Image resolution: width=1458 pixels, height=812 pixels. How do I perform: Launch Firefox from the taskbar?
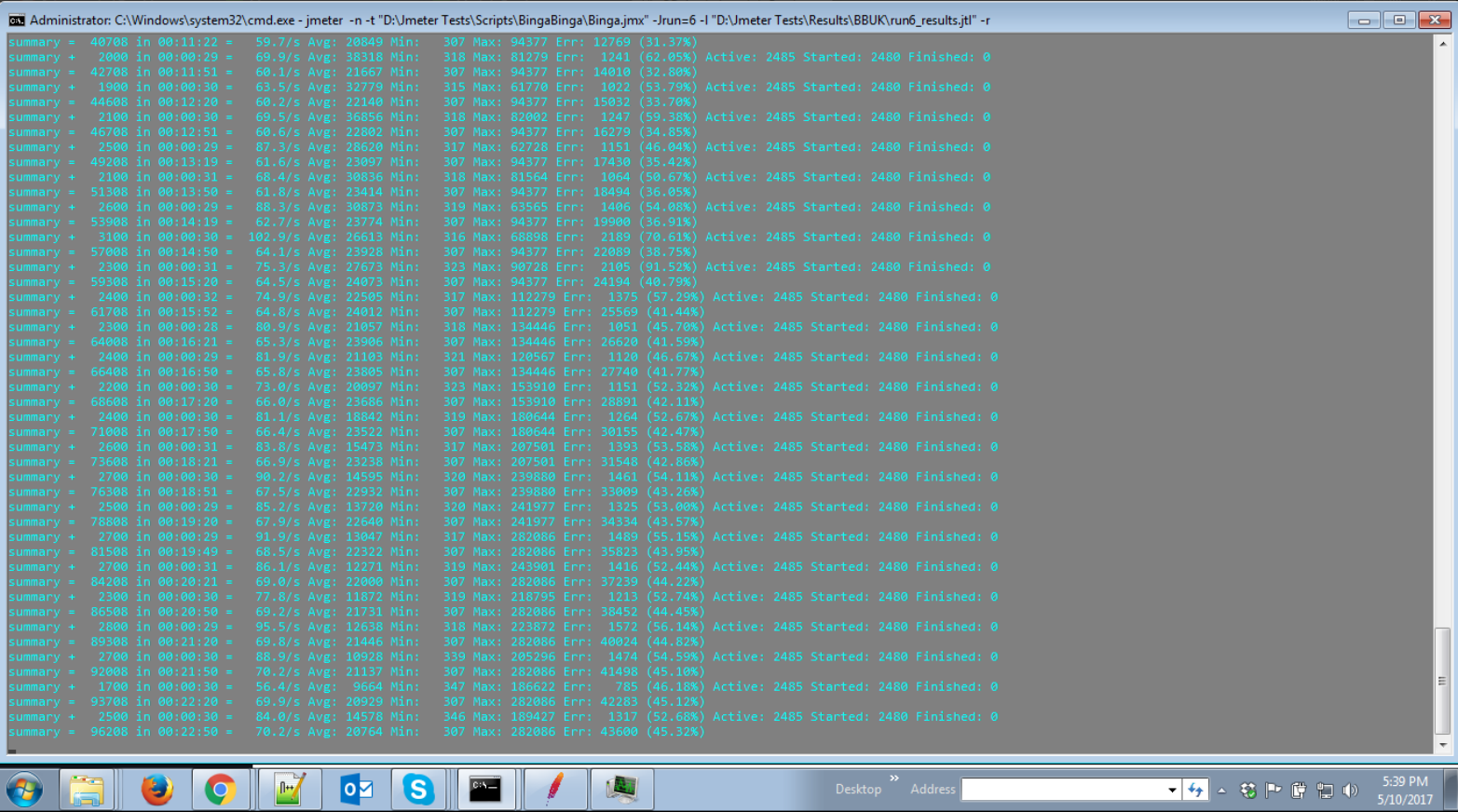pyautogui.click(x=157, y=790)
